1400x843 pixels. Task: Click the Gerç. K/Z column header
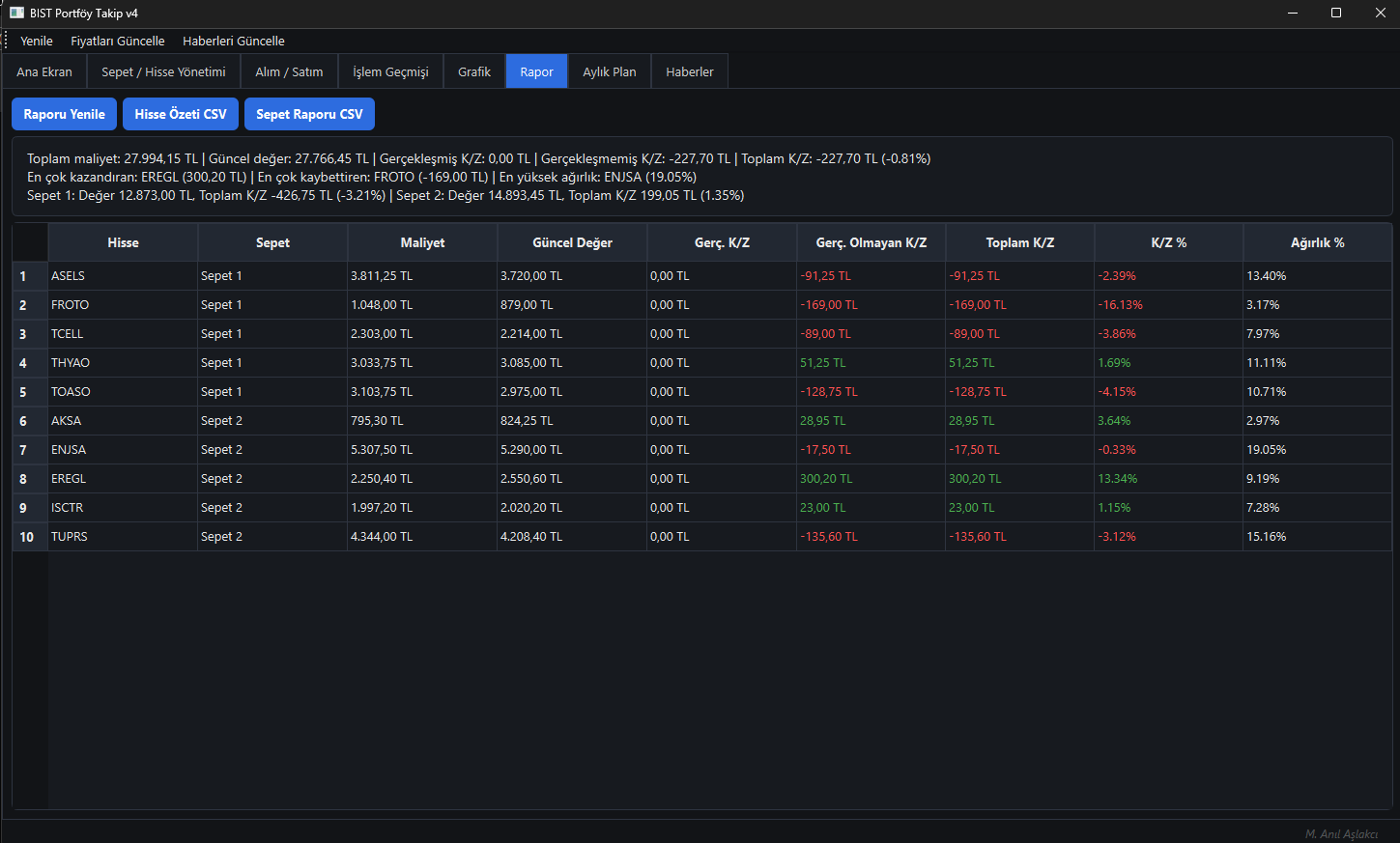722,242
